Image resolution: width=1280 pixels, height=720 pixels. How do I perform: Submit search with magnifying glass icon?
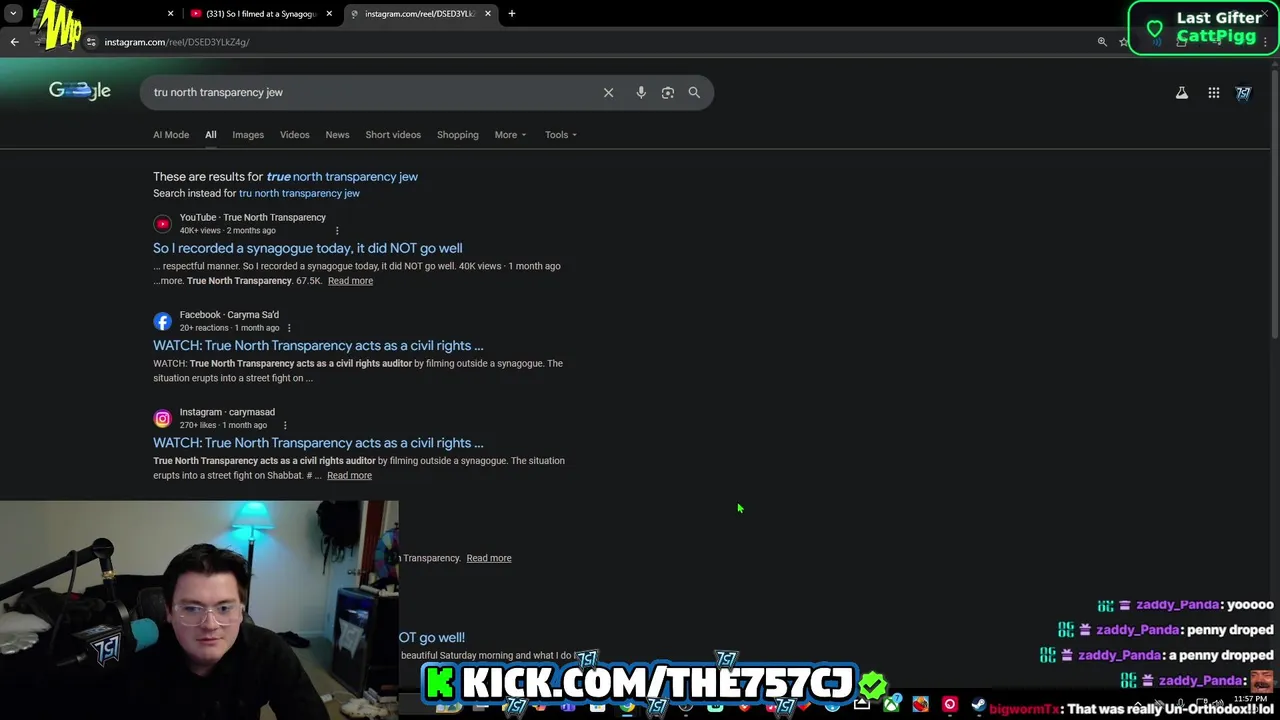click(694, 92)
